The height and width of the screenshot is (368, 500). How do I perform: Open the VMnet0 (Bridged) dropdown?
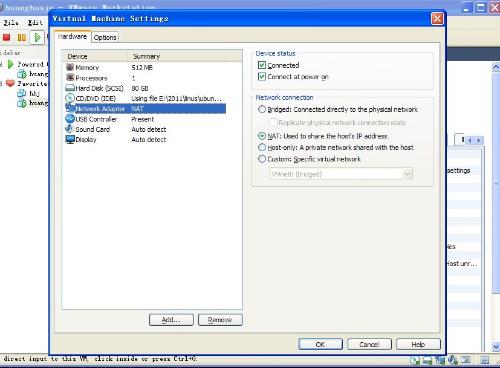(341, 174)
